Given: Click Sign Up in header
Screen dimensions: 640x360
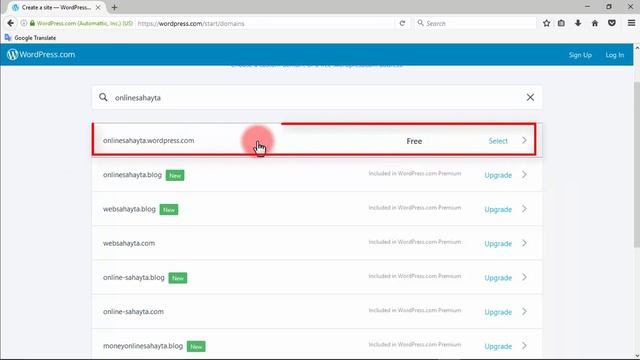Looking at the screenshot, I should click(580, 55).
